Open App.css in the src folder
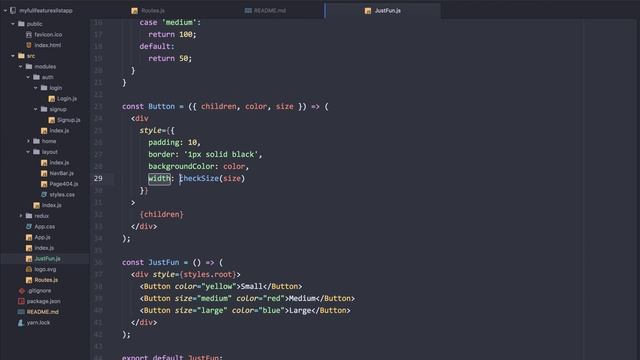 (44, 227)
